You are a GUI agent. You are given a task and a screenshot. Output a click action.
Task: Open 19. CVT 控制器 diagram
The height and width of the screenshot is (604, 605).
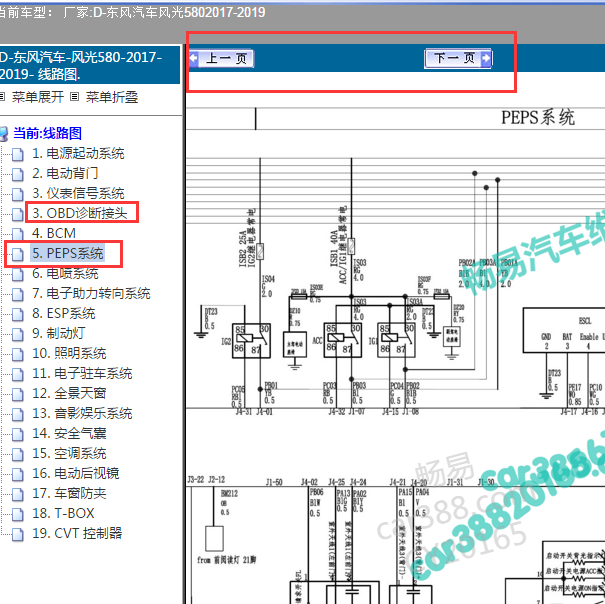click(77, 533)
